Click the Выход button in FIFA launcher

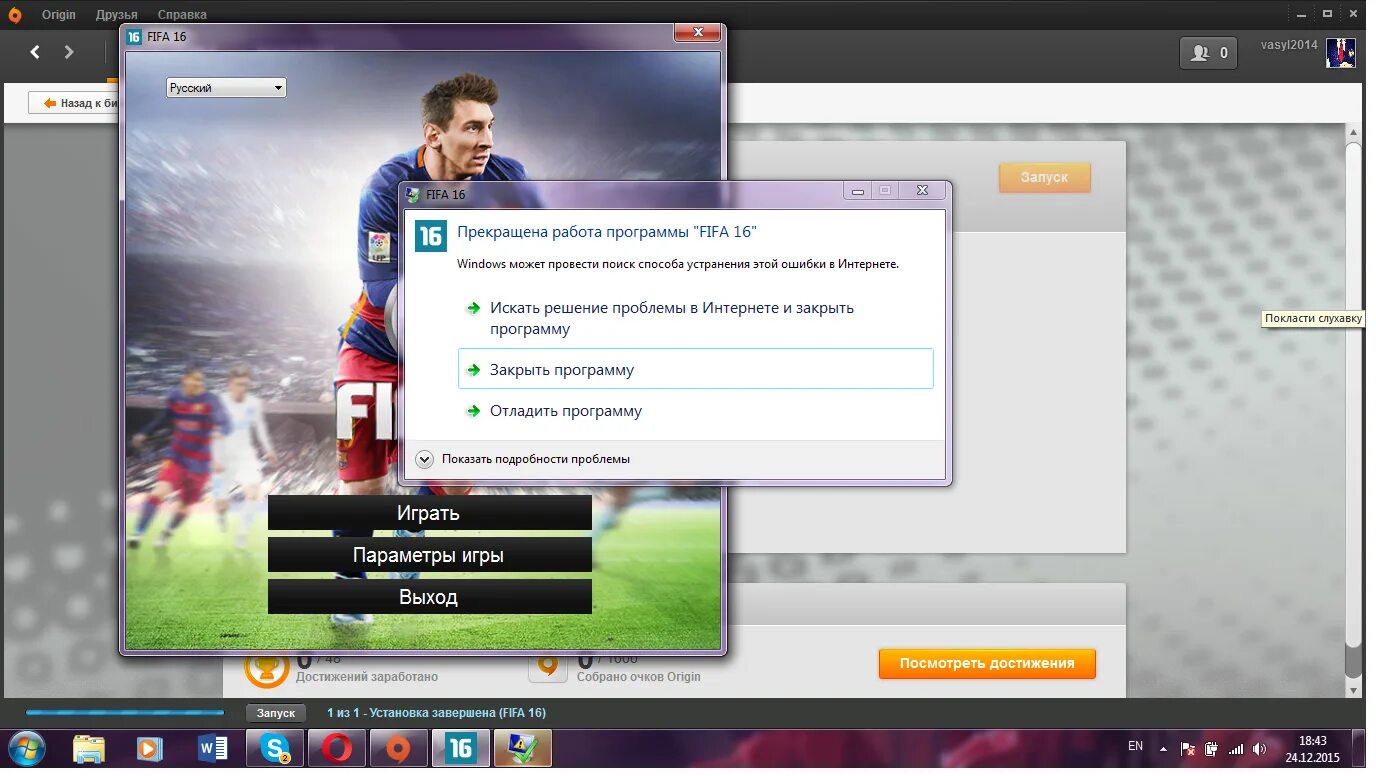[429, 597]
